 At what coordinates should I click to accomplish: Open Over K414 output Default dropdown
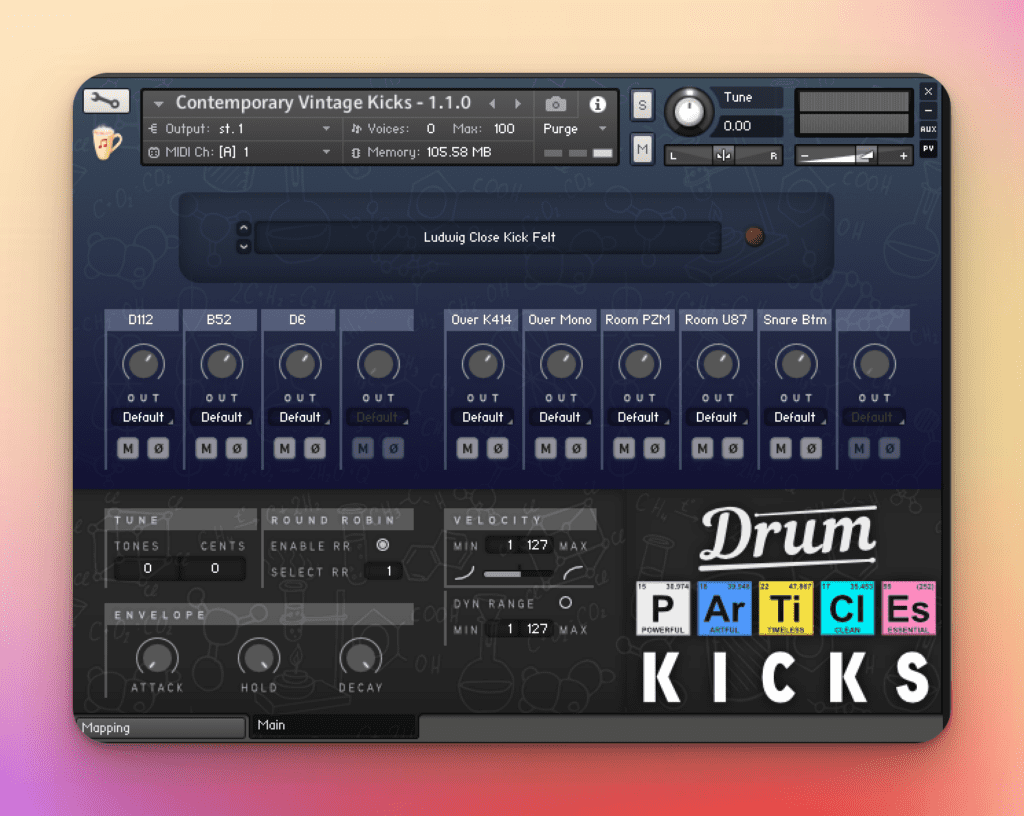pyautogui.click(x=483, y=417)
